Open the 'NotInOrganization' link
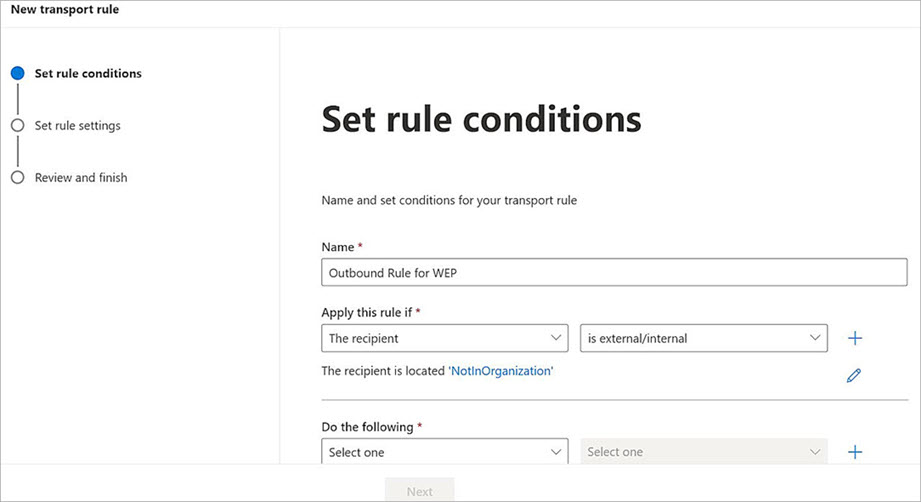The width and height of the screenshot is (921, 502). point(500,371)
